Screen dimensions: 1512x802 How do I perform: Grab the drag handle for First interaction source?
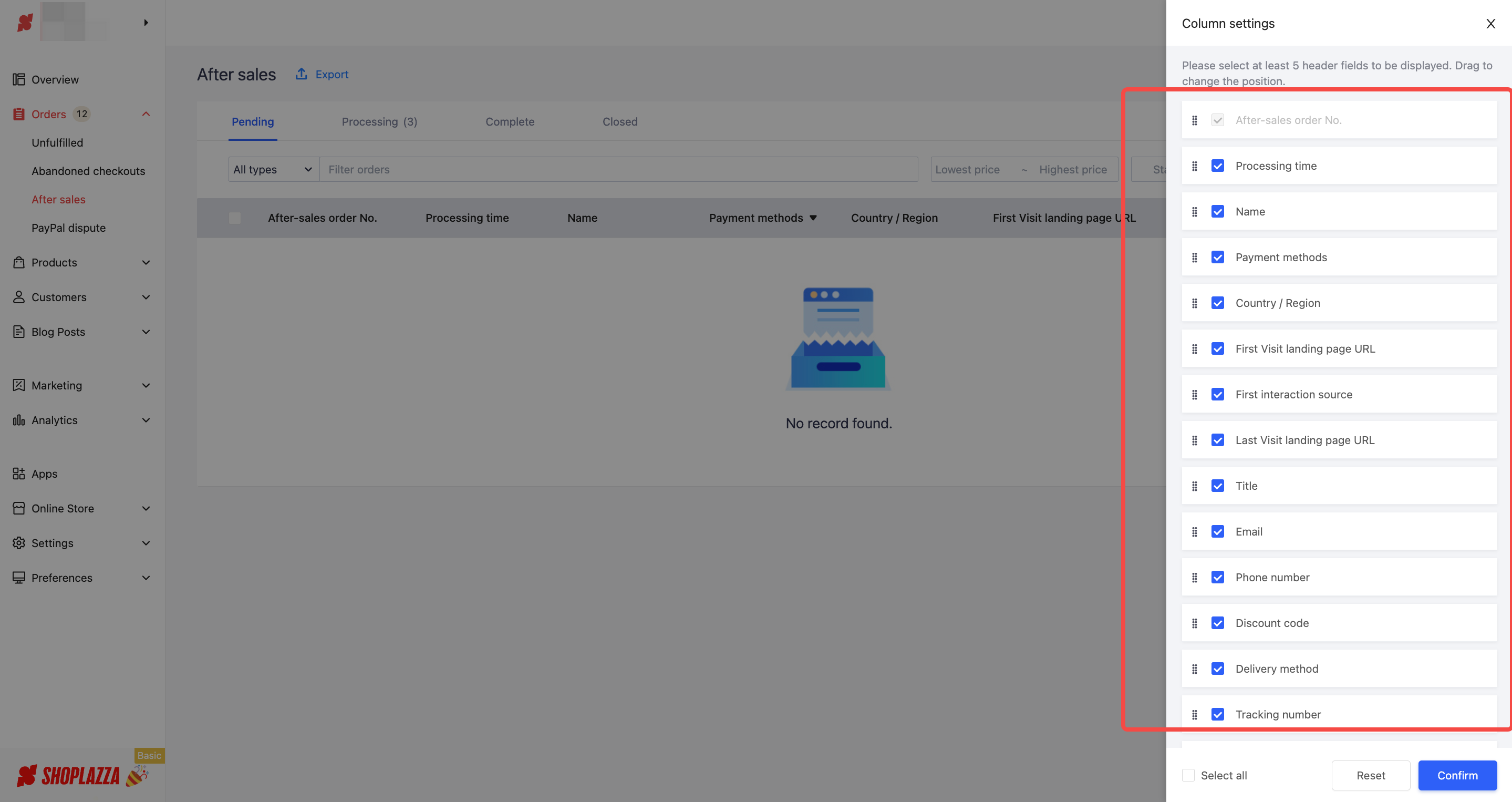(1195, 395)
